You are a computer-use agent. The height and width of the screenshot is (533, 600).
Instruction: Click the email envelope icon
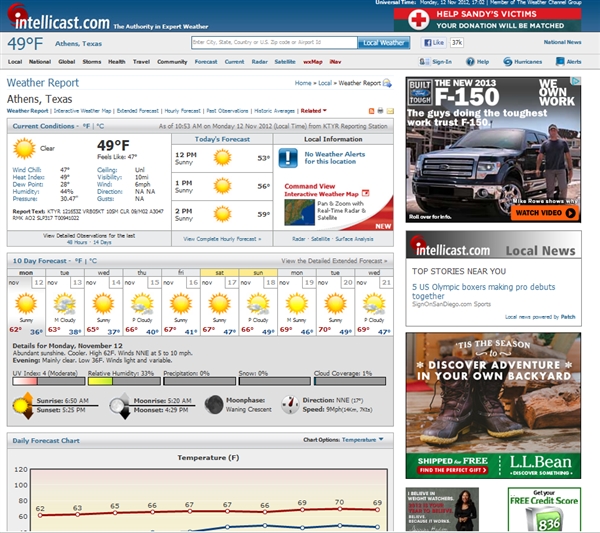(x=390, y=111)
